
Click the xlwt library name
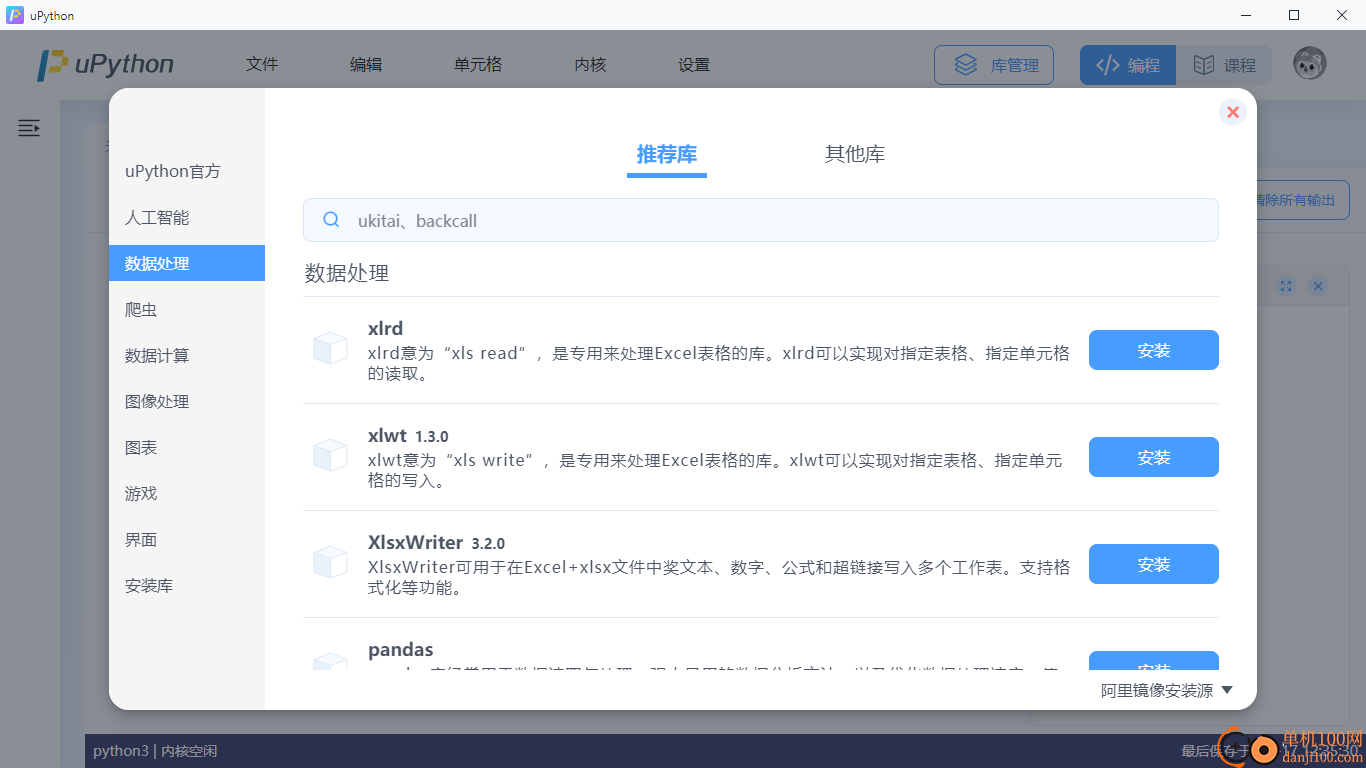(387, 436)
